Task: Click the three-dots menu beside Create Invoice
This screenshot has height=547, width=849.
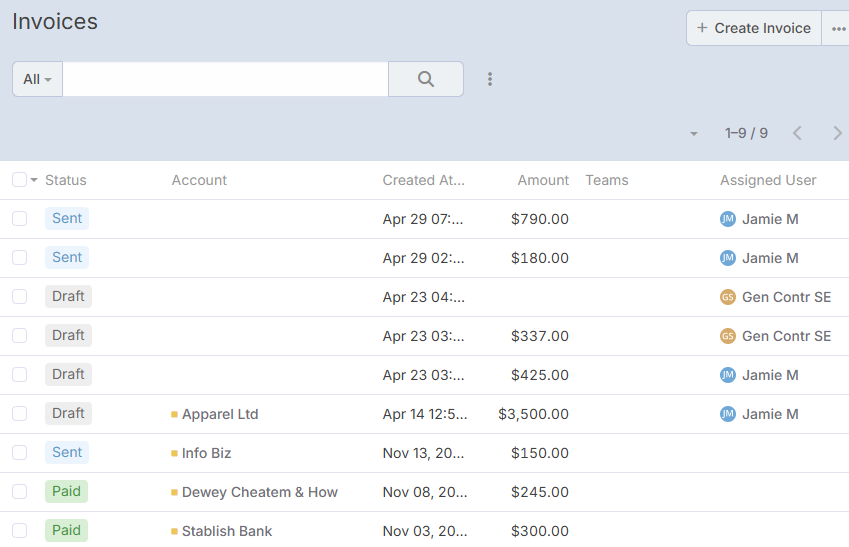Action: pyautogui.click(x=837, y=29)
